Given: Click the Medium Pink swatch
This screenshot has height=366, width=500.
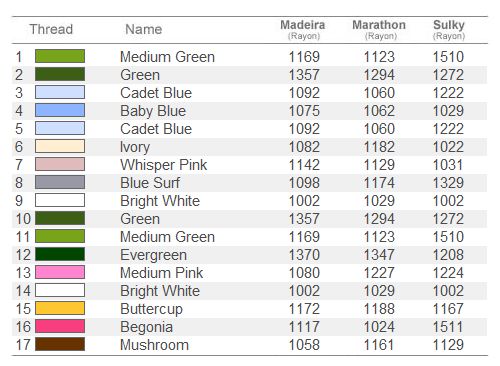Looking at the screenshot, I should [60, 272].
